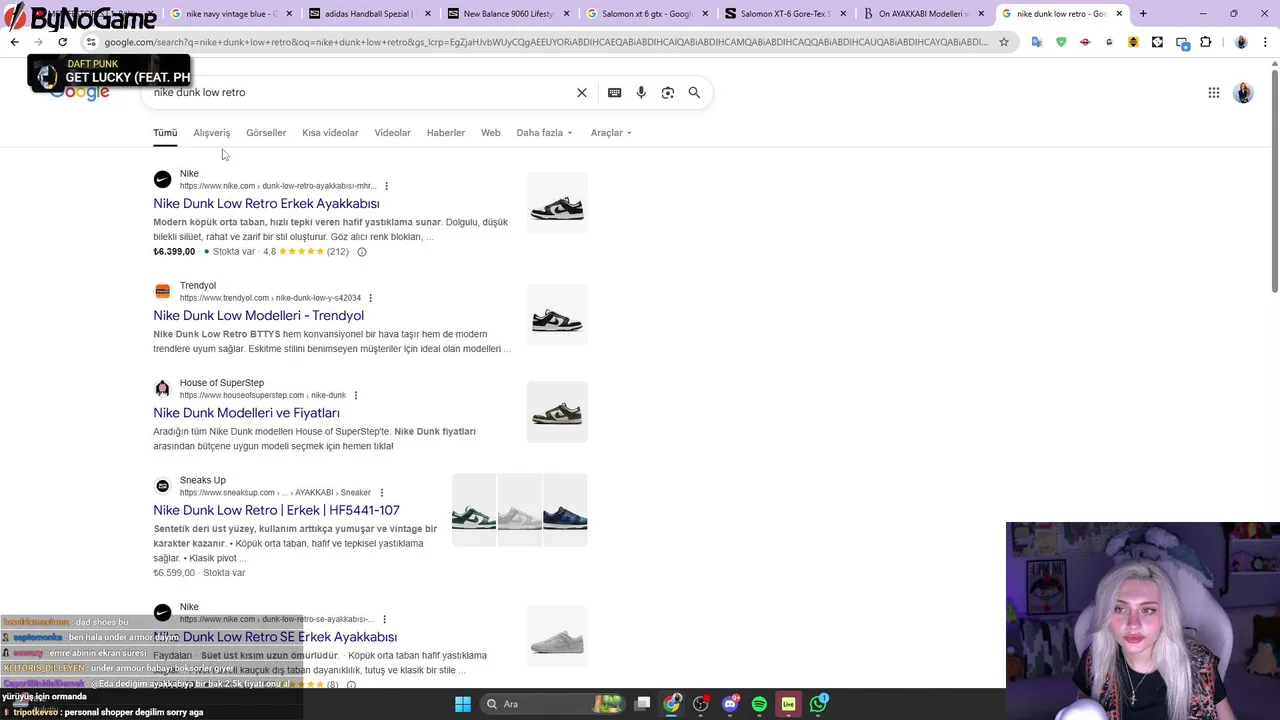Expand the Daha fazla dropdown
Viewport: 1280px width, 720px height.
tap(544, 133)
